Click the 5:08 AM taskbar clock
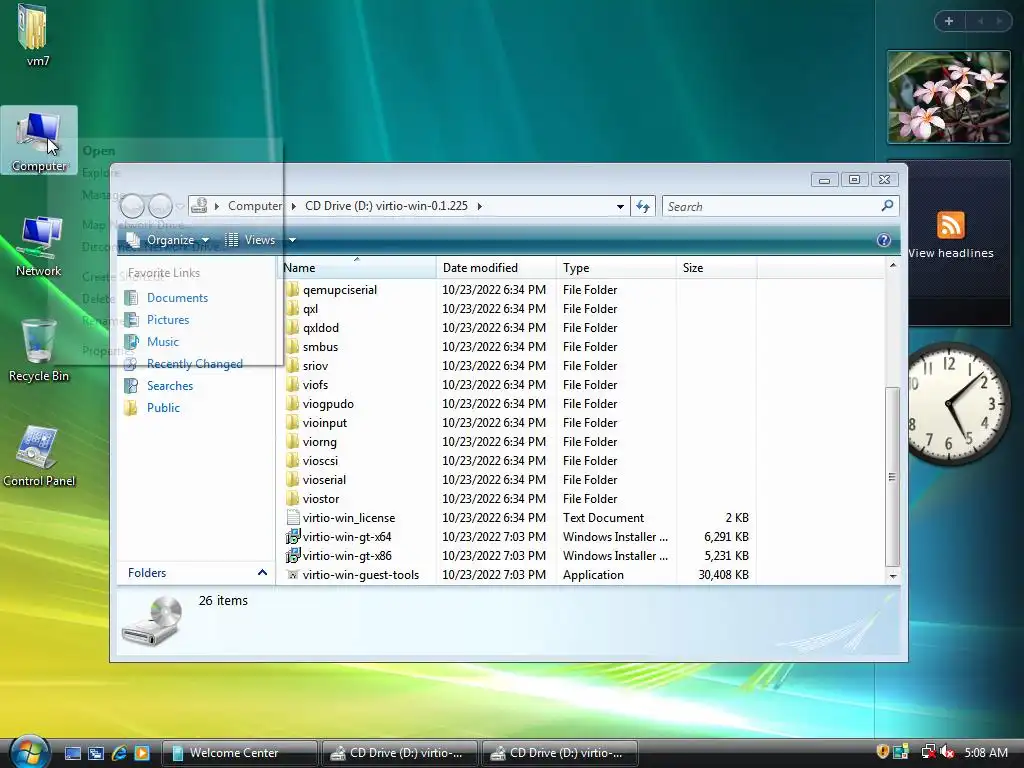The height and width of the screenshot is (768, 1024). 986,753
